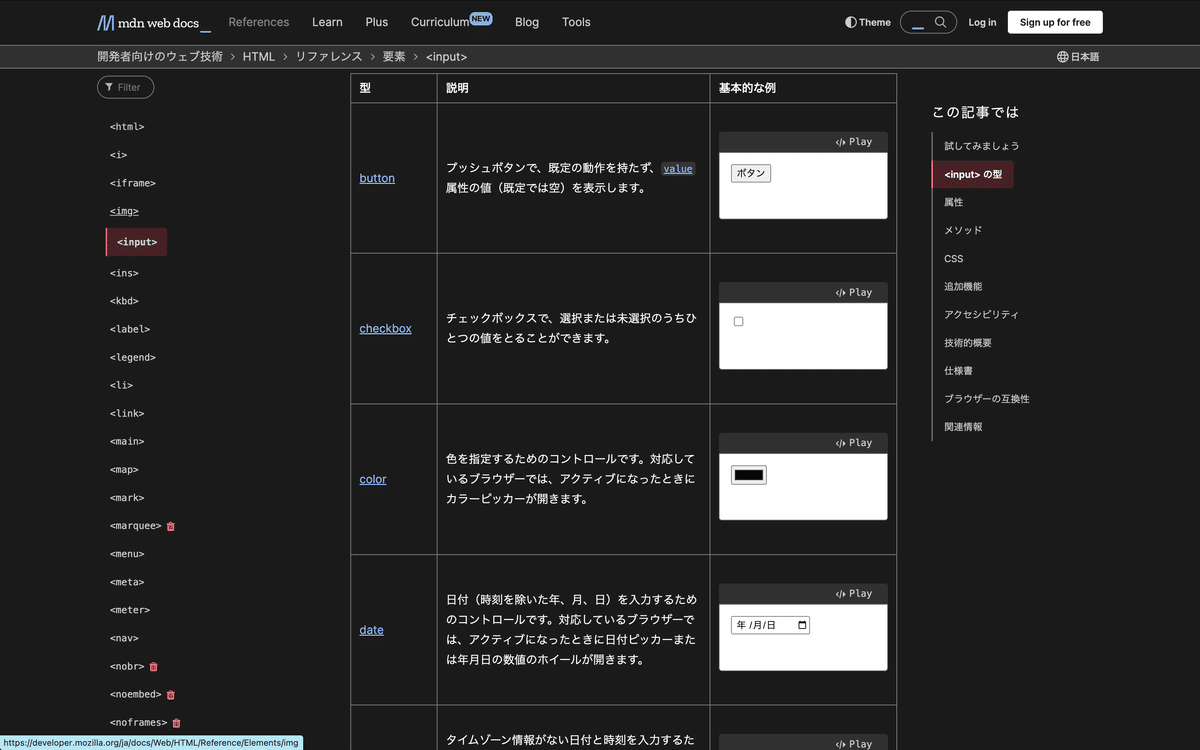Click the Filter input field above the sidebar

[x=125, y=87]
